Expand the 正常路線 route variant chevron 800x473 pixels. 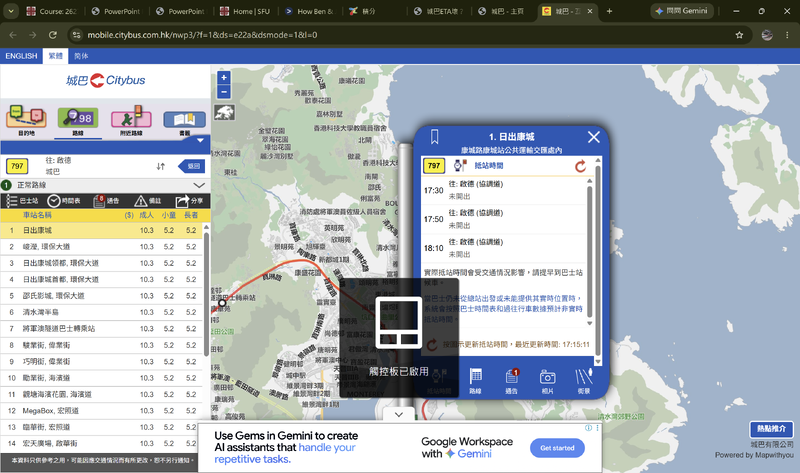[x=199, y=185]
